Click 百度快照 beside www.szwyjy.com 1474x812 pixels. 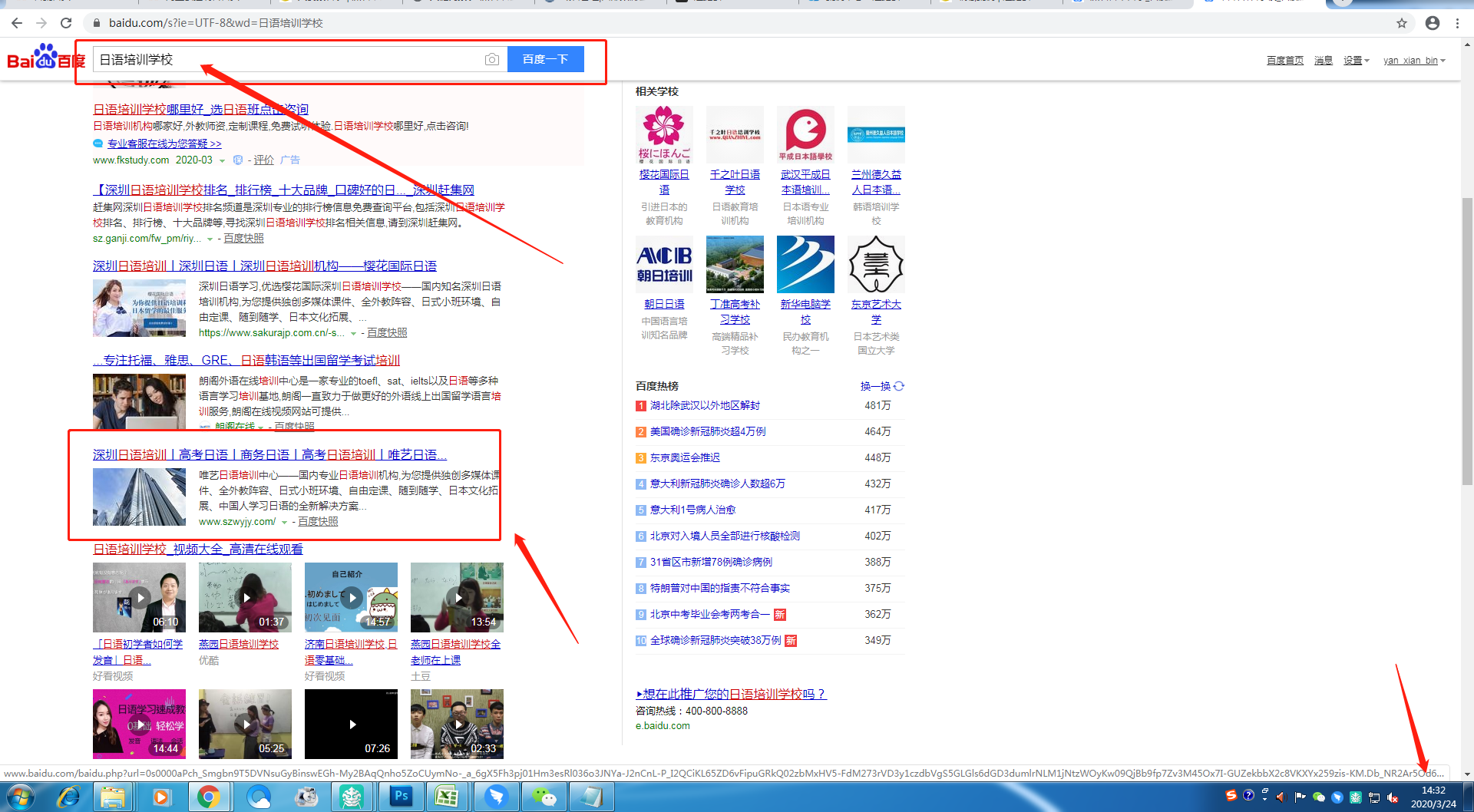point(318,522)
